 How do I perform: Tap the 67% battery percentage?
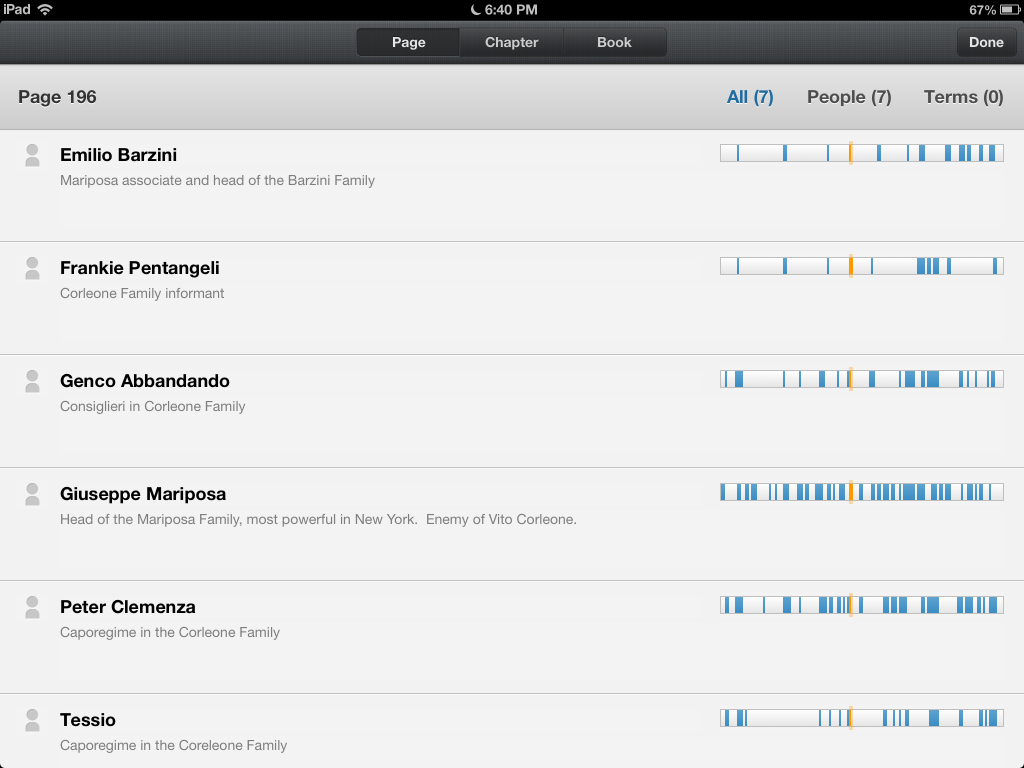tap(982, 10)
